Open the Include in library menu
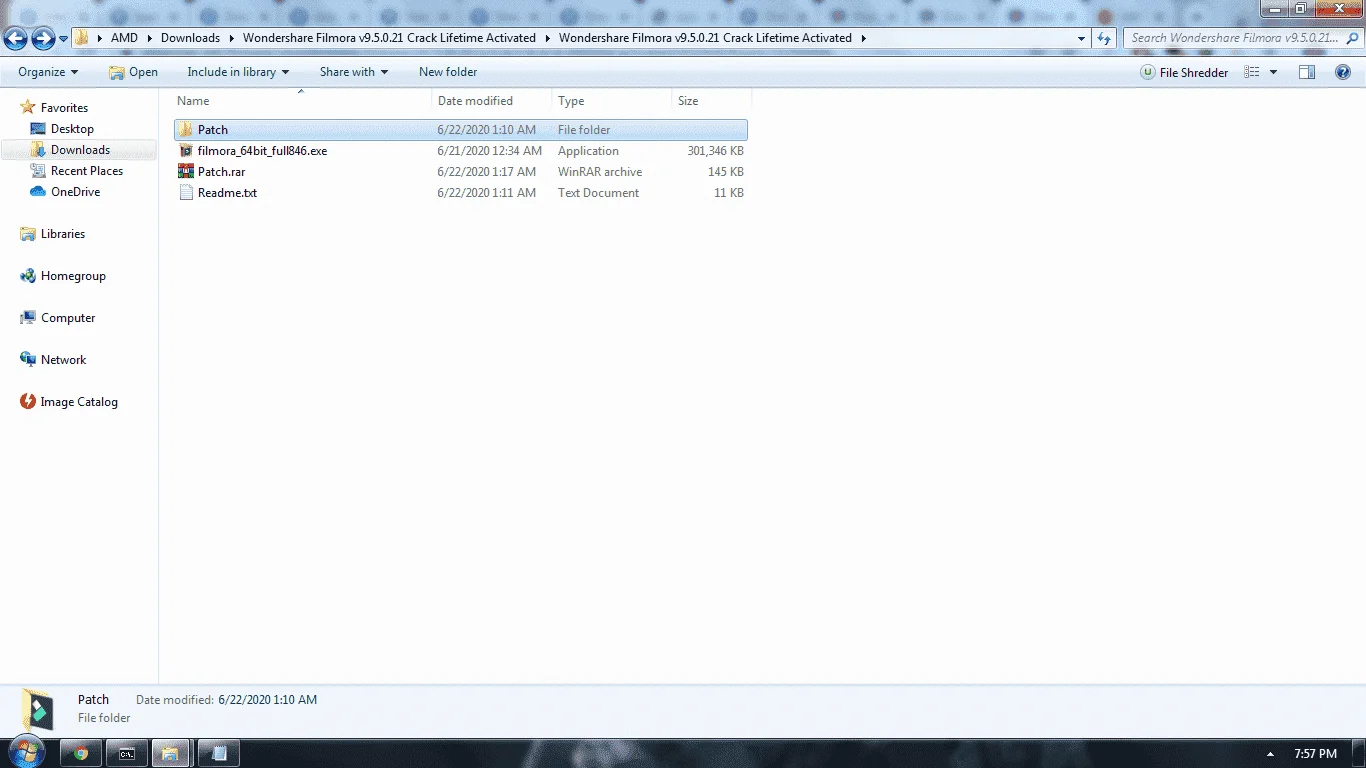The width and height of the screenshot is (1366, 768). coord(238,72)
